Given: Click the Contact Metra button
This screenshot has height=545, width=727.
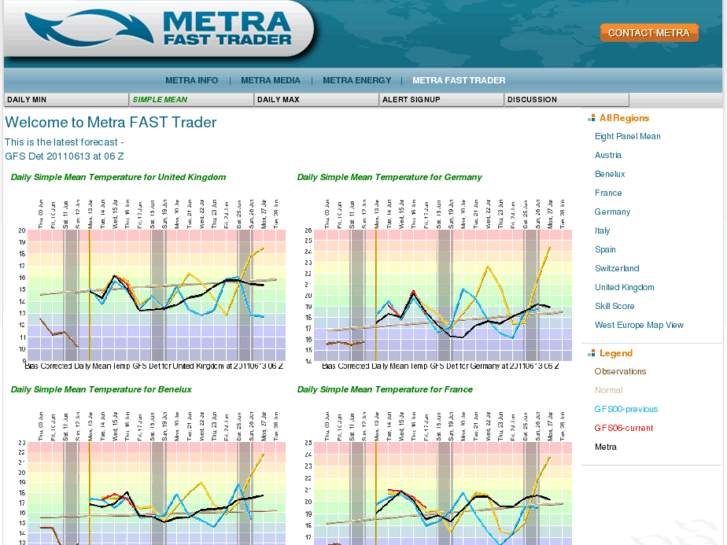Looking at the screenshot, I should click(649, 33).
